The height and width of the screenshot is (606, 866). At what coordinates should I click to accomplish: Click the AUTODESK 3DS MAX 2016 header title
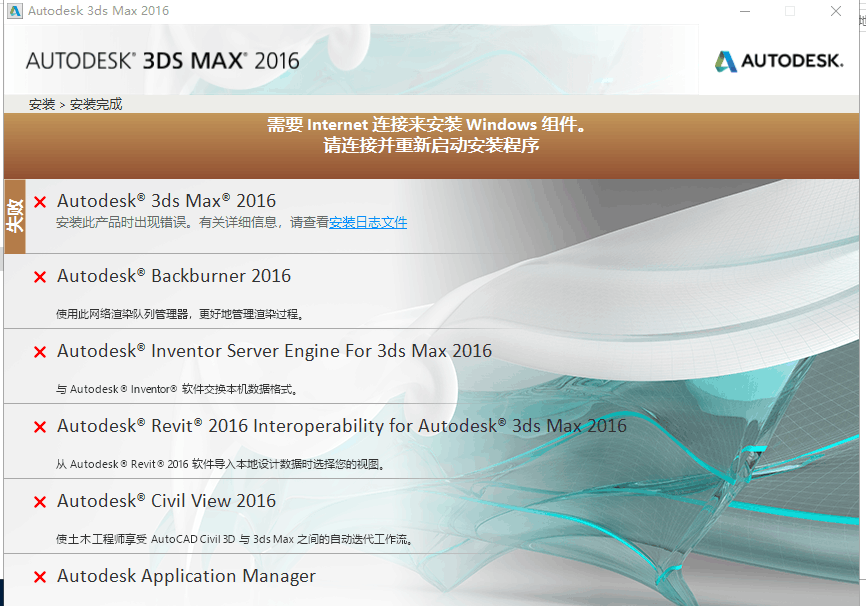pos(162,61)
